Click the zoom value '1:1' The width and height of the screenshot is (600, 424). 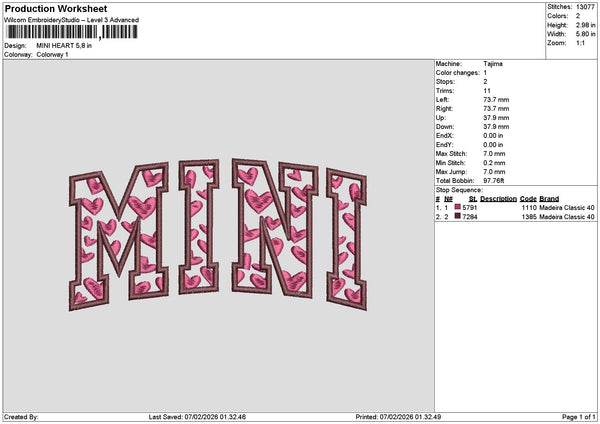click(580, 43)
